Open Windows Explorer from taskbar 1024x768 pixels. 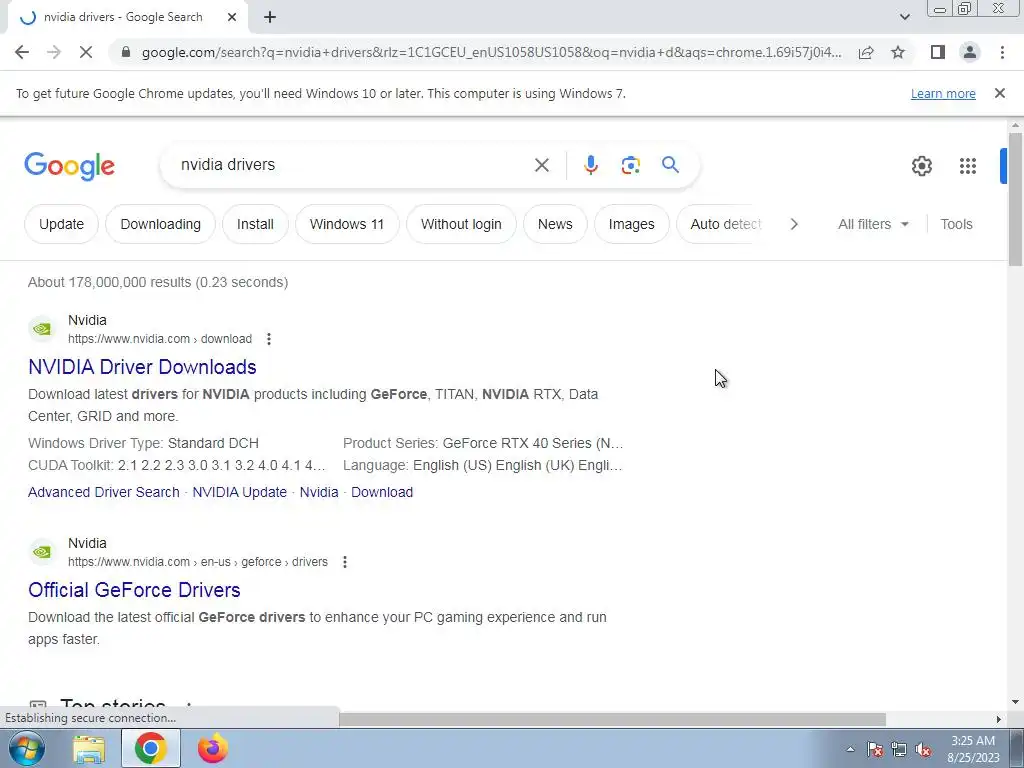tap(89, 749)
